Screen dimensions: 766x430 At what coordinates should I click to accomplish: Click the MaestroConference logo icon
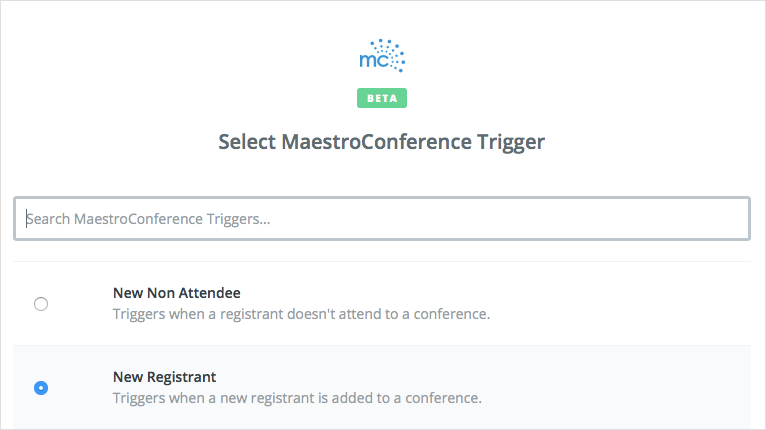tap(382, 56)
